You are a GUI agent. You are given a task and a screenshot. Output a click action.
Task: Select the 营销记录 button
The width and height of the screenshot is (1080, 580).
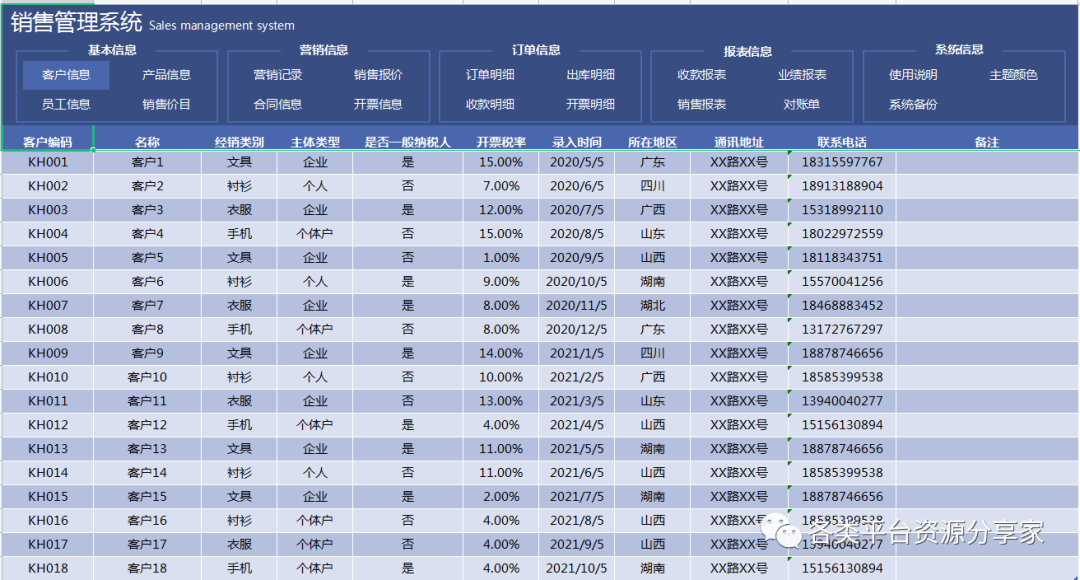277,75
